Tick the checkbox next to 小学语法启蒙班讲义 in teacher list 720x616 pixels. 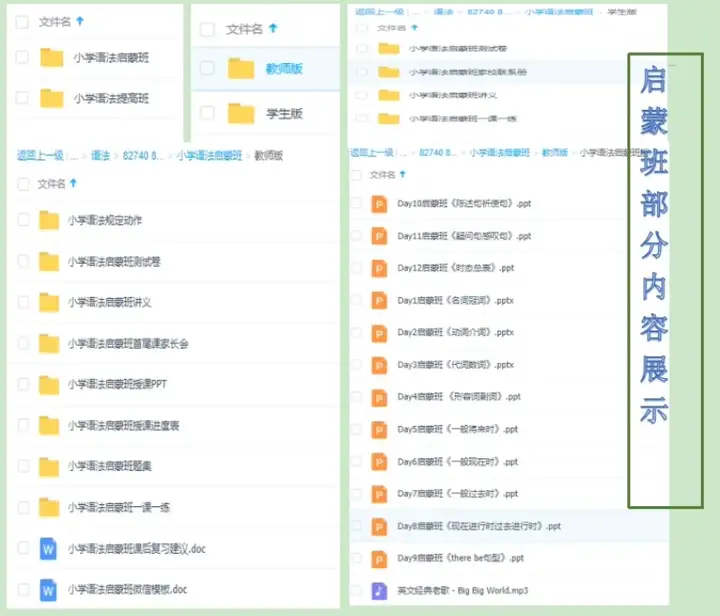[x=22, y=302]
